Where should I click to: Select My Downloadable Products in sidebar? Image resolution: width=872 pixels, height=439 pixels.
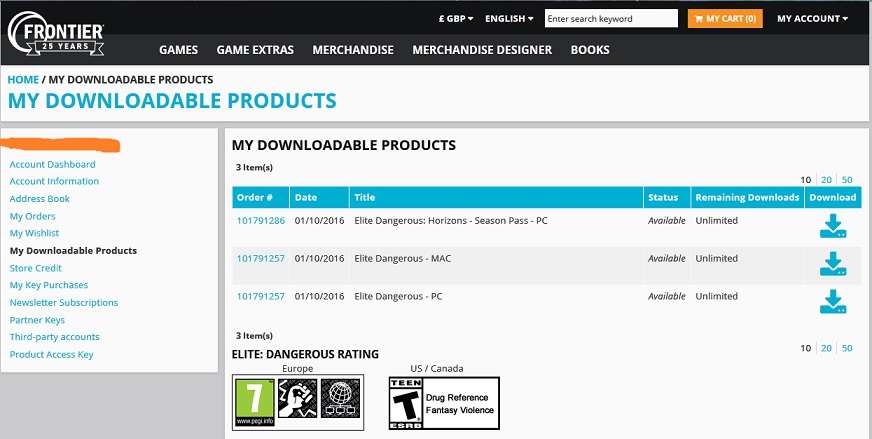(x=73, y=250)
